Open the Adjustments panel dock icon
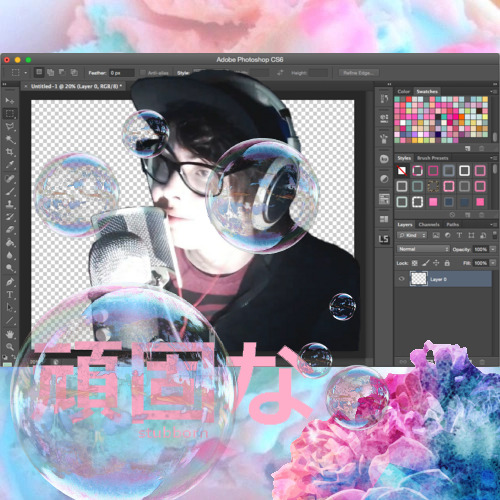This screenshot has height=500, width=500. point(384,179)
